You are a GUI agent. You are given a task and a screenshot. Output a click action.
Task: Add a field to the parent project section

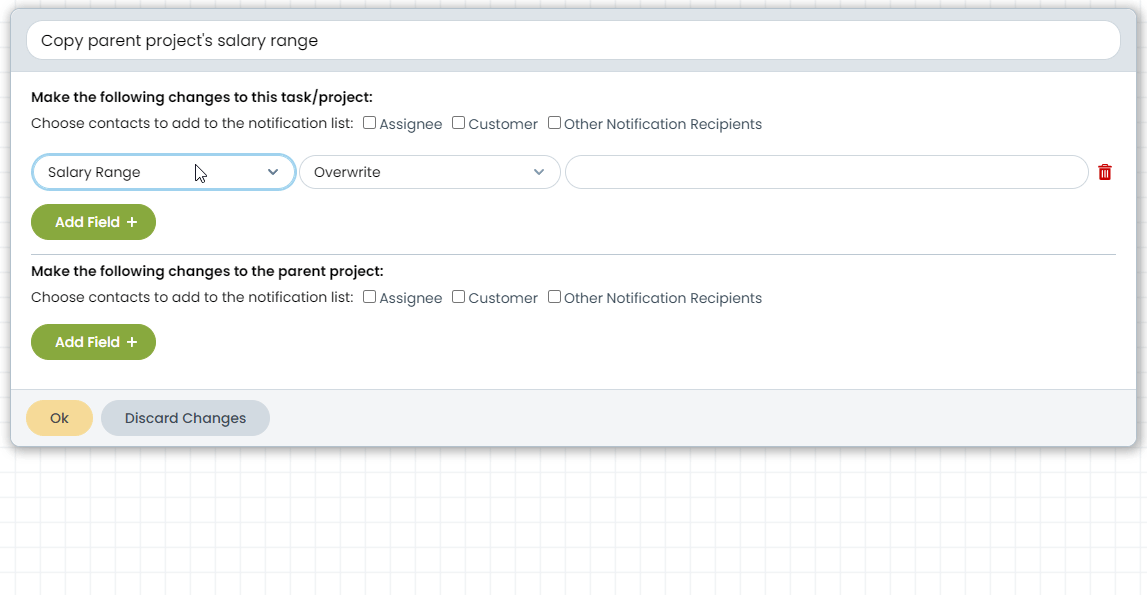pyautogui.click(x=94, y=342)
